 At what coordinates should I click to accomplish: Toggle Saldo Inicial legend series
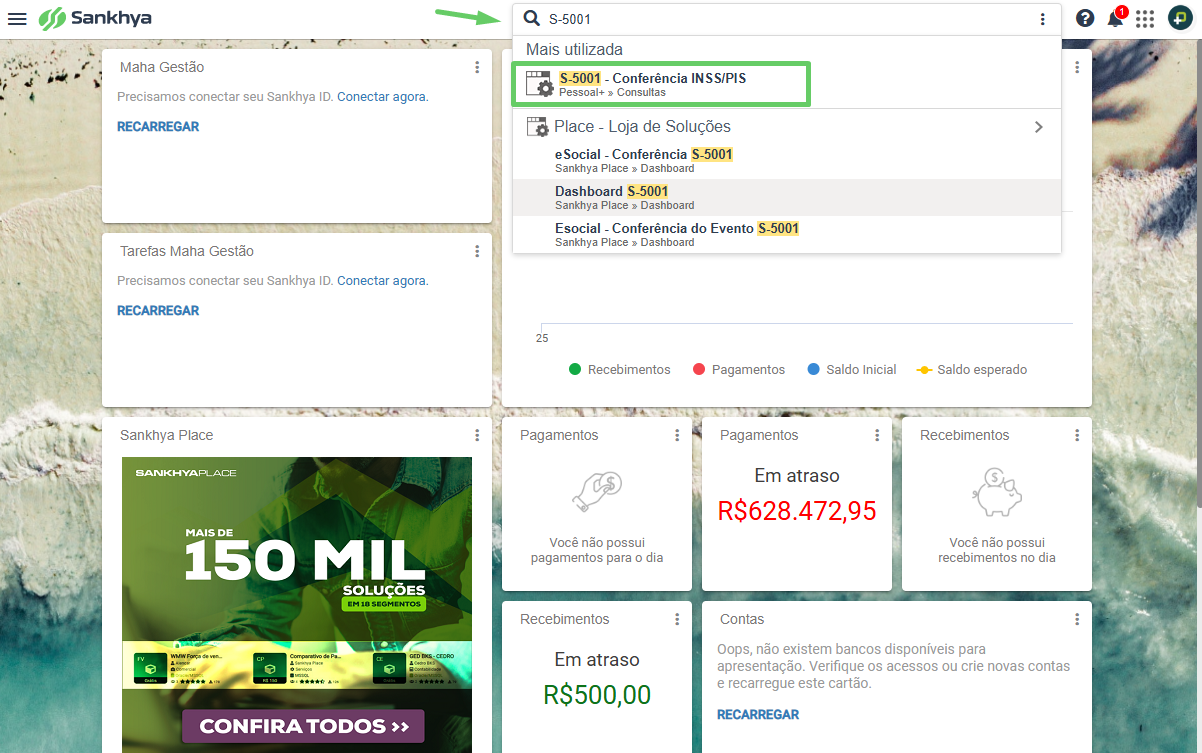851,369
